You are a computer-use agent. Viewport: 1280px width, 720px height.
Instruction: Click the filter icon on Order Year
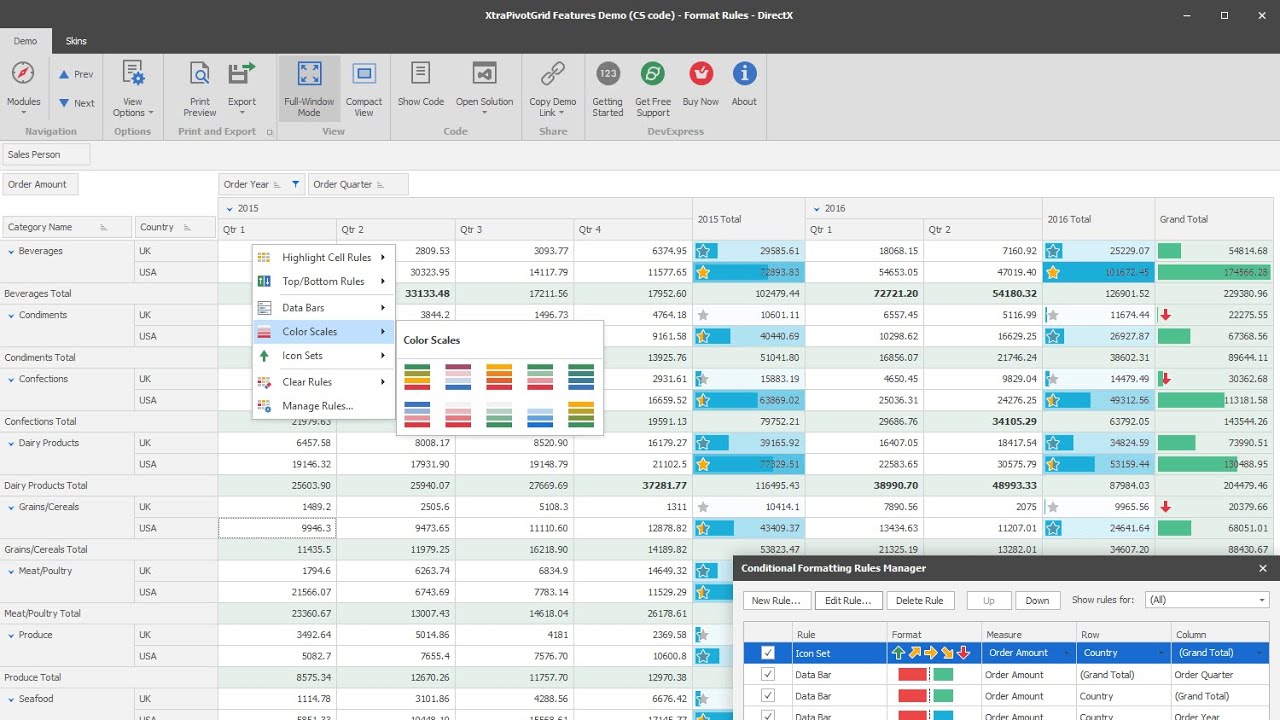click(295, 184)
